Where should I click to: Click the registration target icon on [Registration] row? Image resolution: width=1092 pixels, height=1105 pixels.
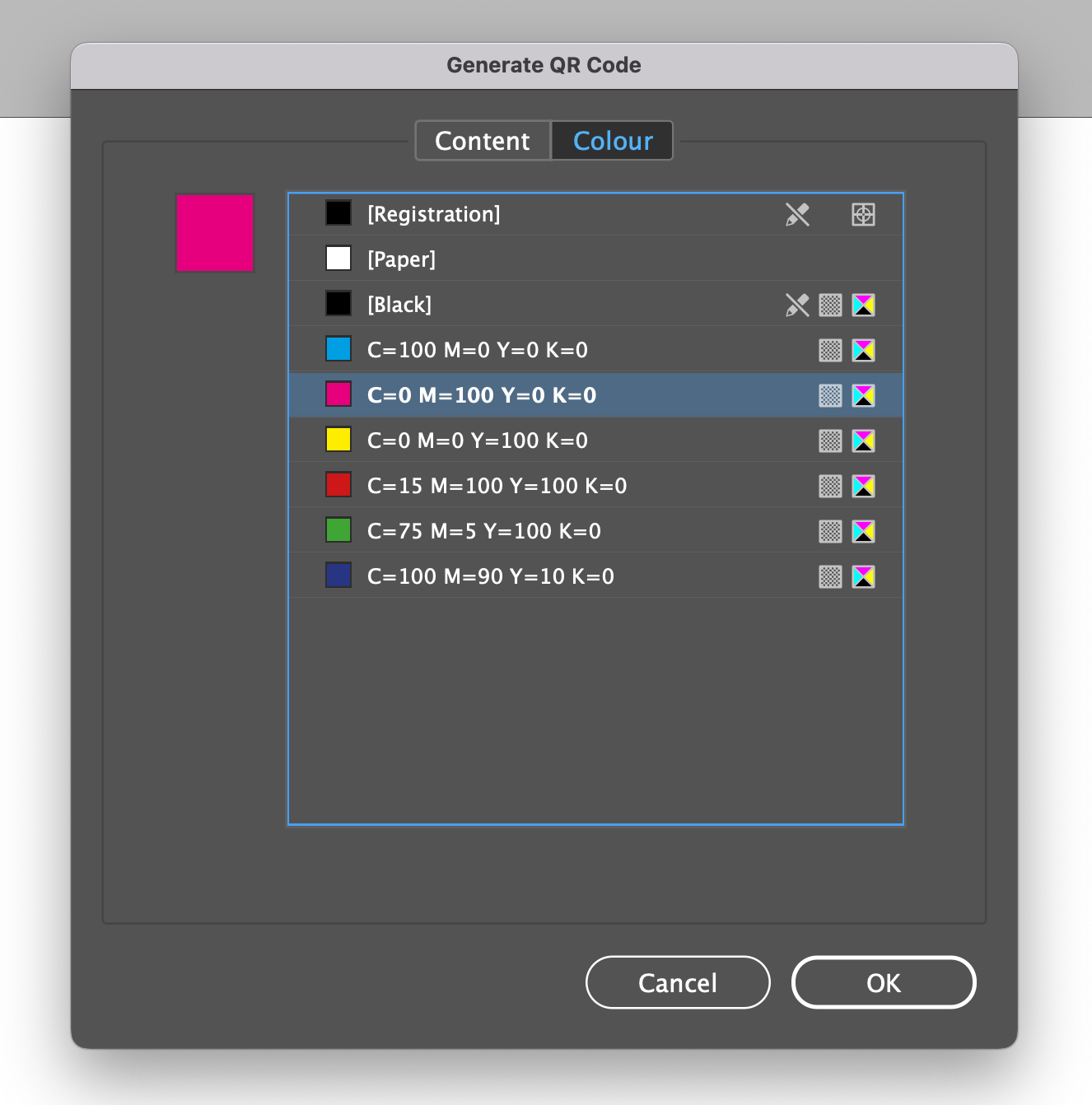862,214
